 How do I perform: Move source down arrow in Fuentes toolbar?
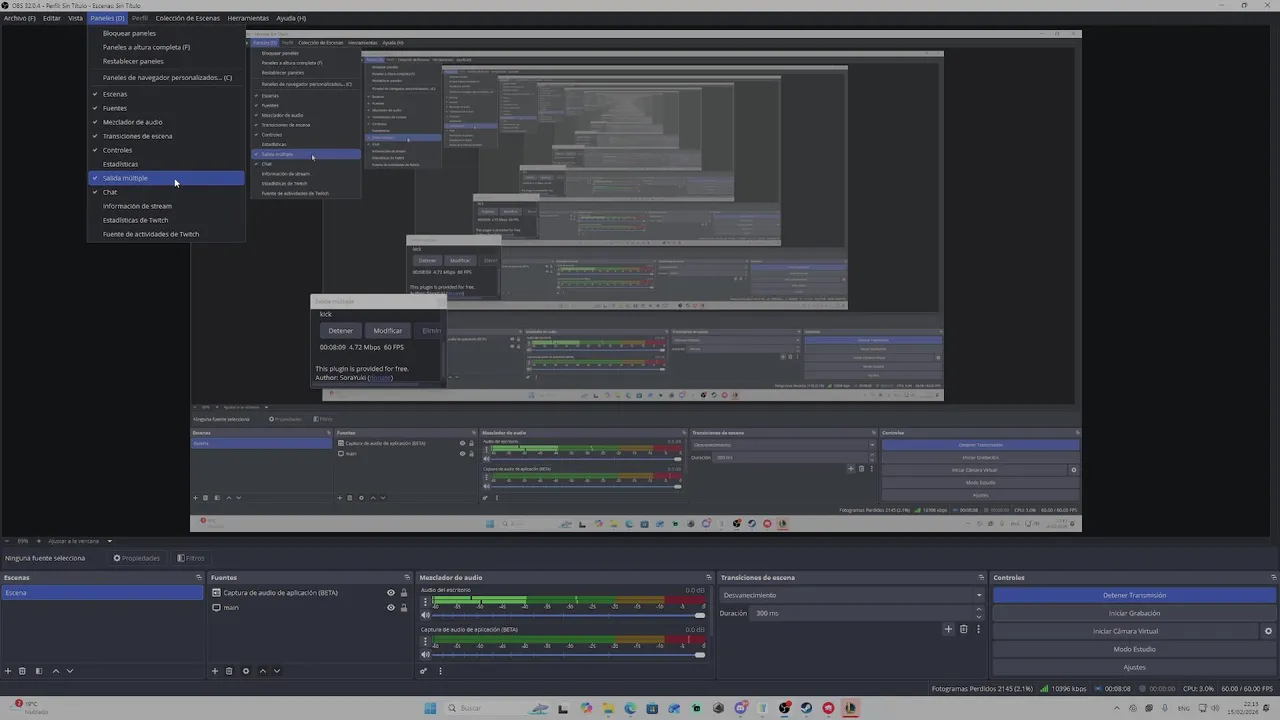(x=277, y=671)
